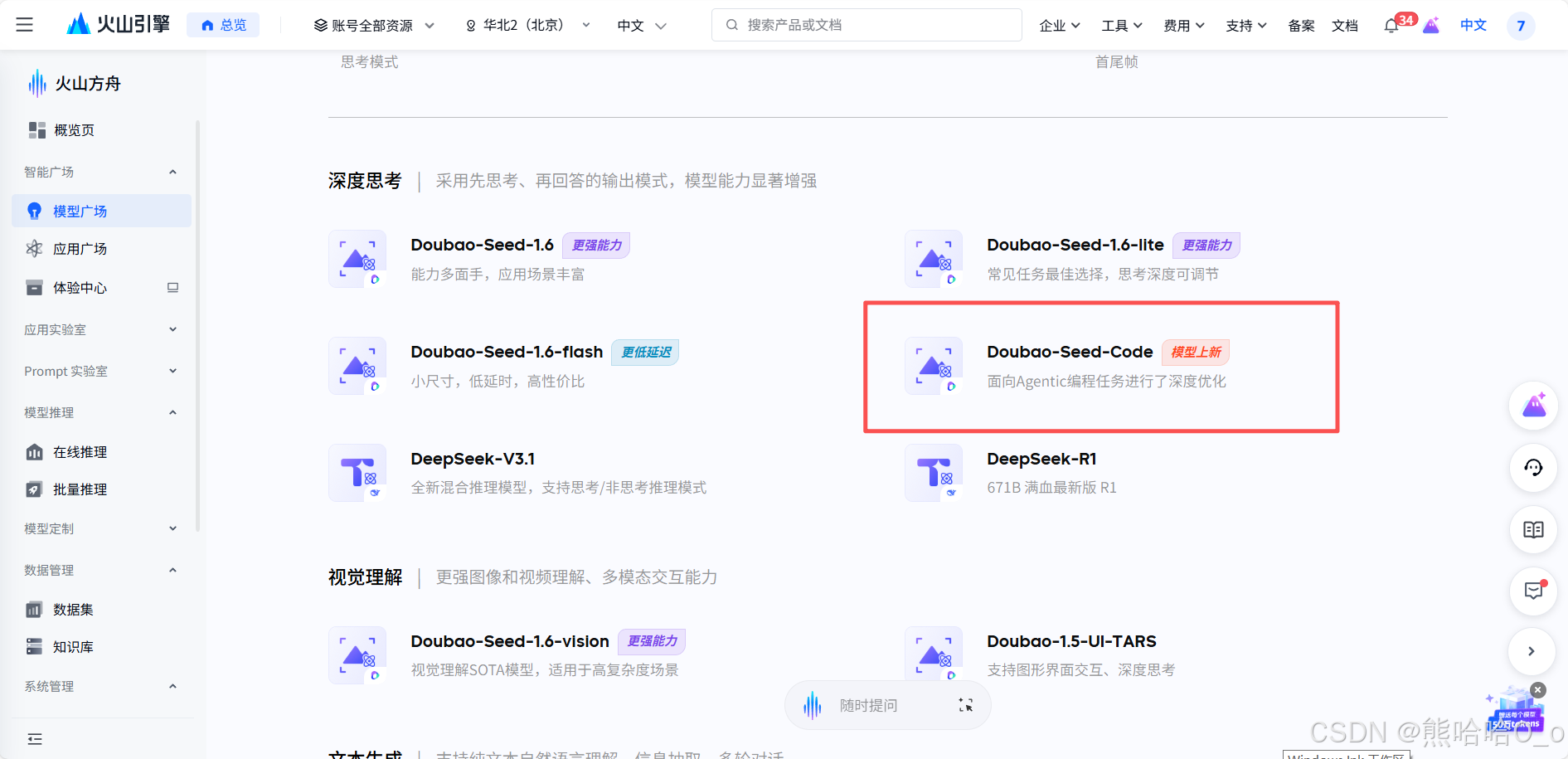Open the notification bell with 34 badge
The height and width of the screenshot is (759, 1568).
(1393, 25)
